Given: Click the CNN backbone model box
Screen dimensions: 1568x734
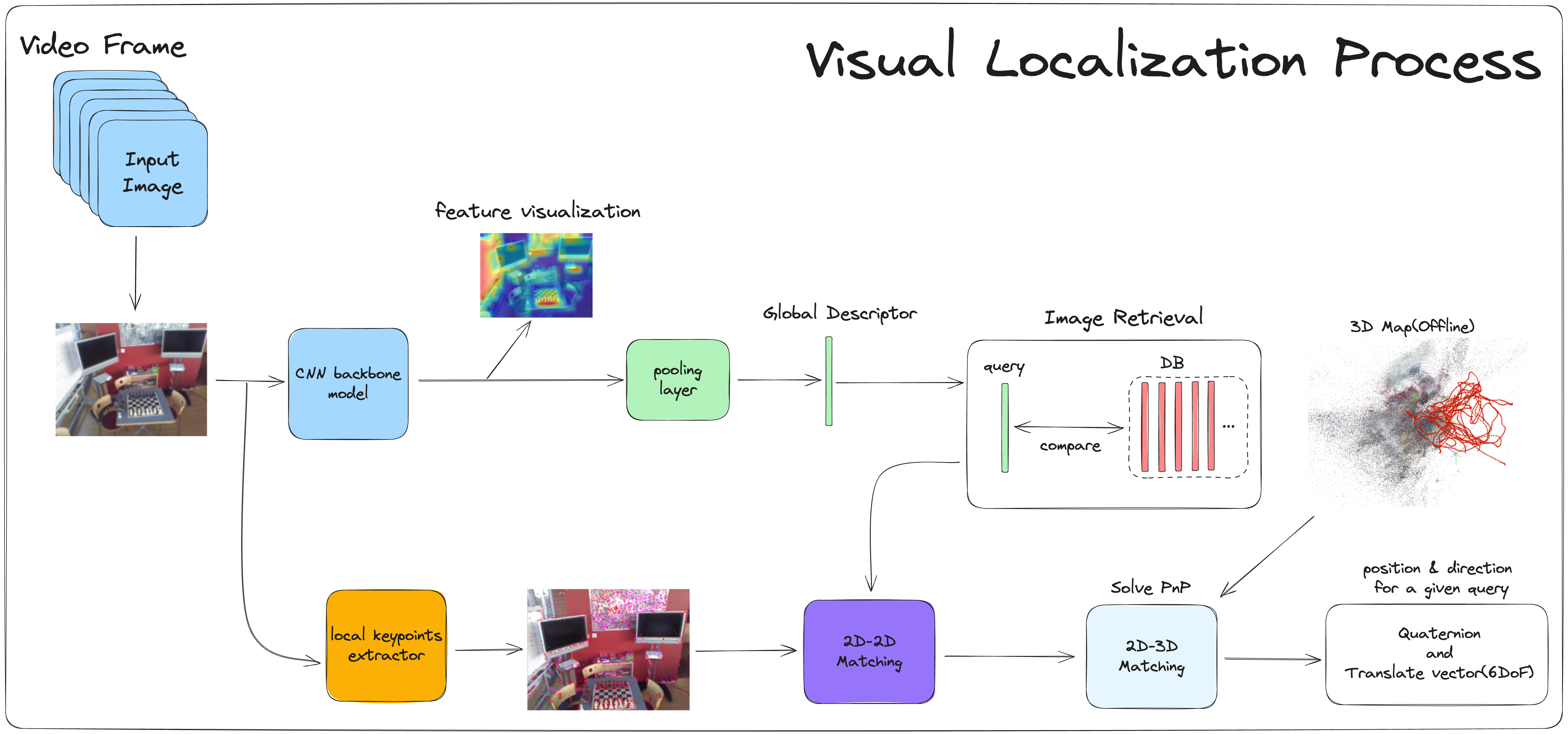Looking at the screenshot, I should pos(348,383).
